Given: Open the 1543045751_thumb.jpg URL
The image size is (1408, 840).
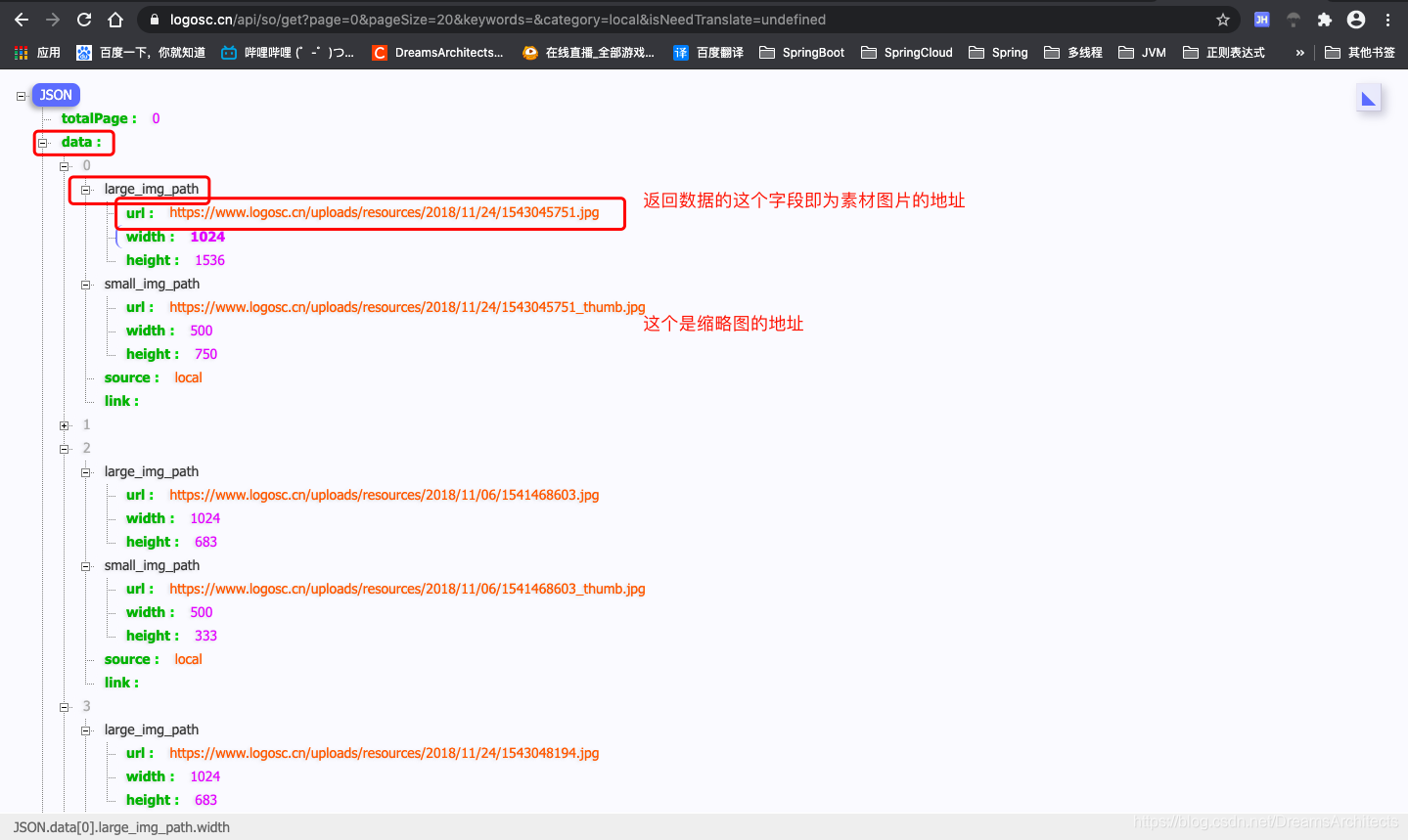Looking at the screenshot, I should pyautogui.click(x=407, y=307).
